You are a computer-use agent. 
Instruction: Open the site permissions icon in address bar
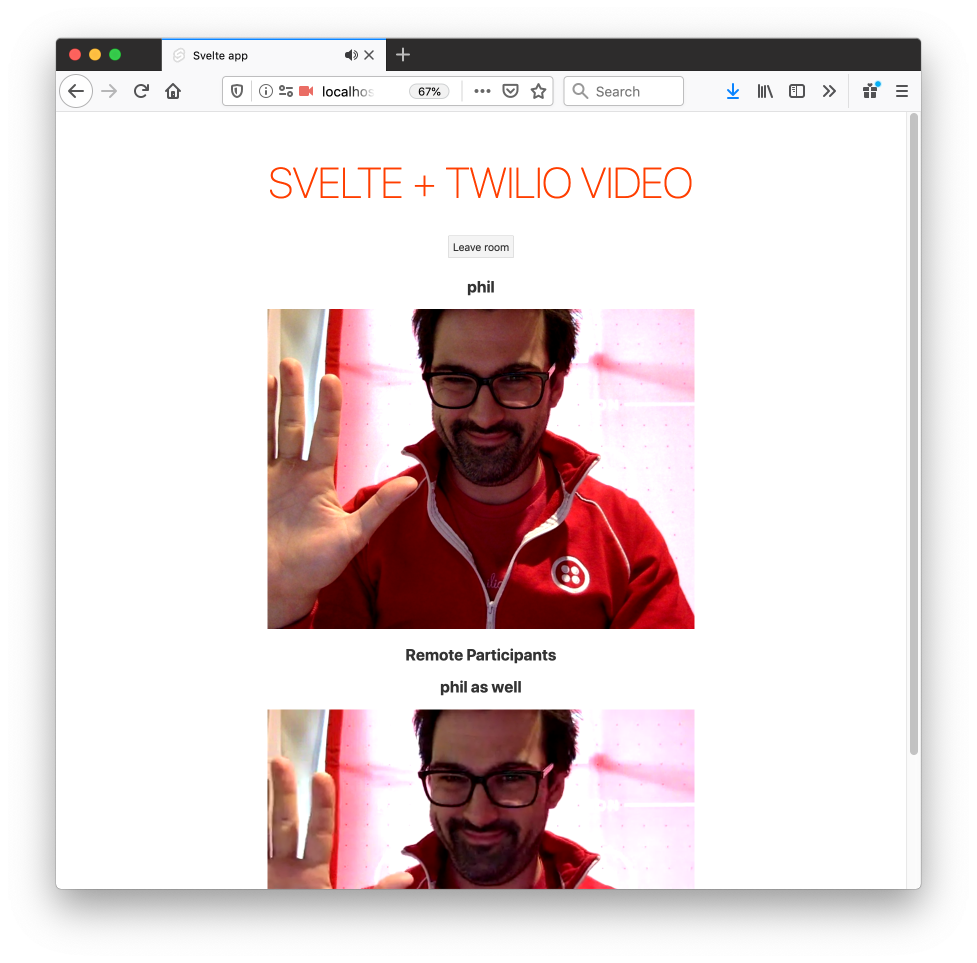[x=286, y=92]
